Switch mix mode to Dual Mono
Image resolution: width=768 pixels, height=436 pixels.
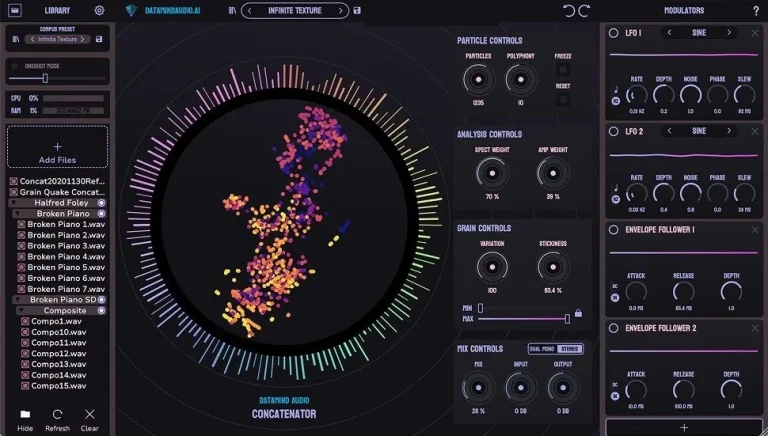[x=542, y=349]
